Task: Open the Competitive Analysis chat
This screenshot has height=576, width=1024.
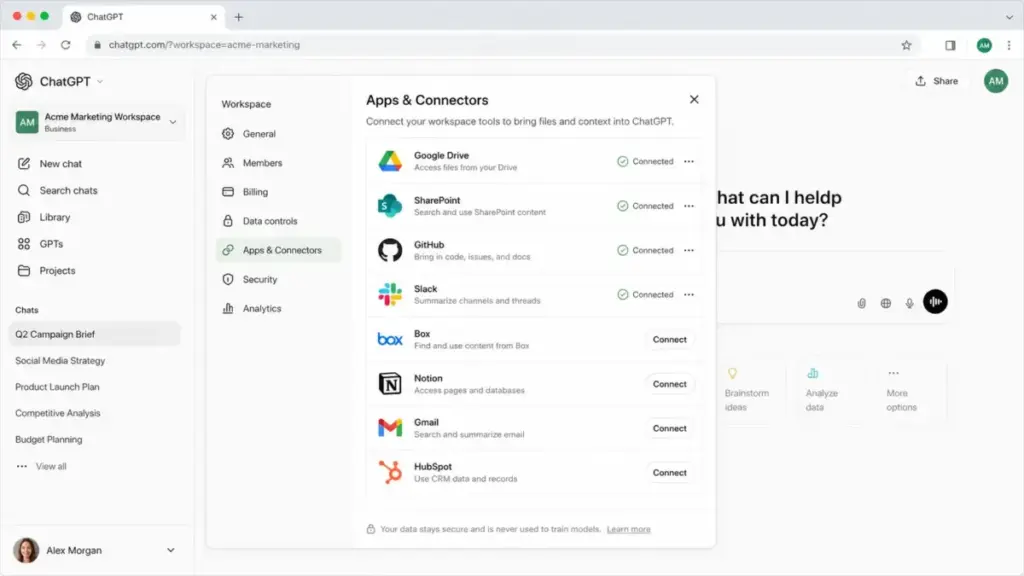Action: pyautogui.click(x=58, y=413)
